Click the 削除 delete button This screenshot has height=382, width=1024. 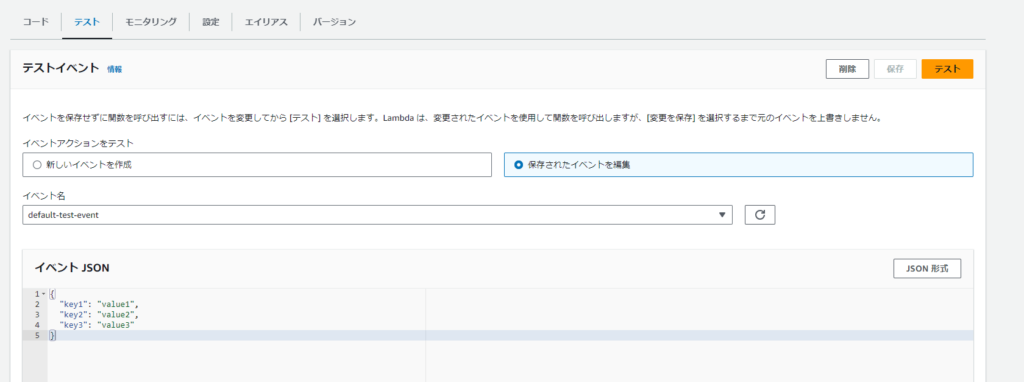tap(847, 69)
